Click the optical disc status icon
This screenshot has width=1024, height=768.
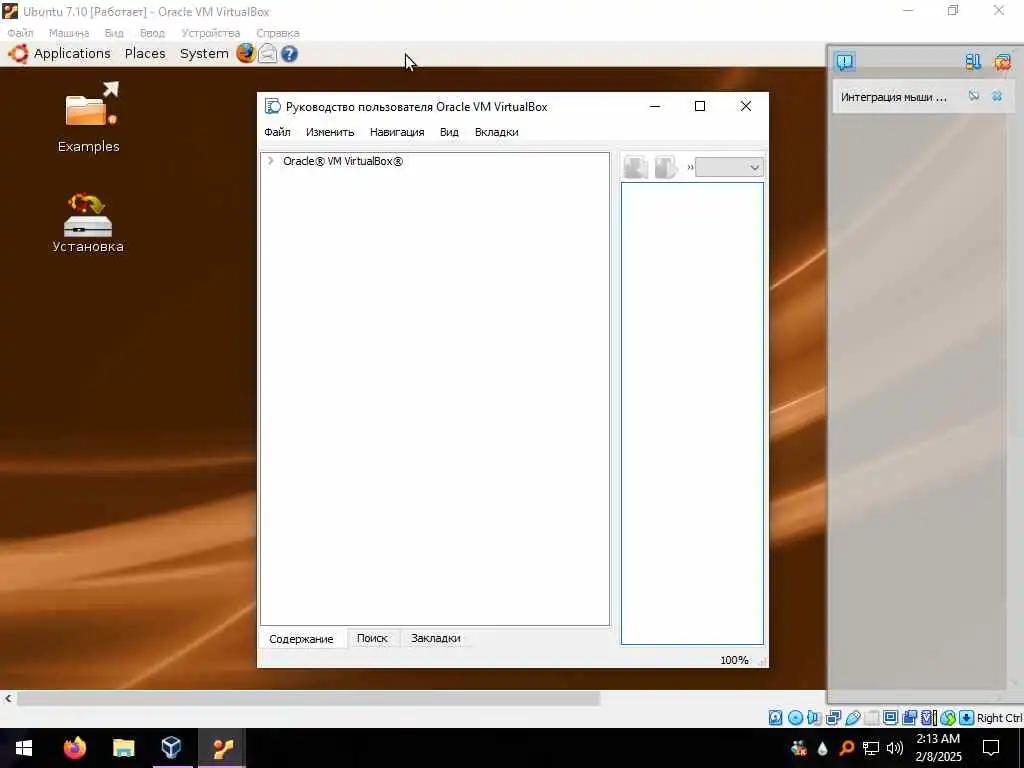coord(795,718)
